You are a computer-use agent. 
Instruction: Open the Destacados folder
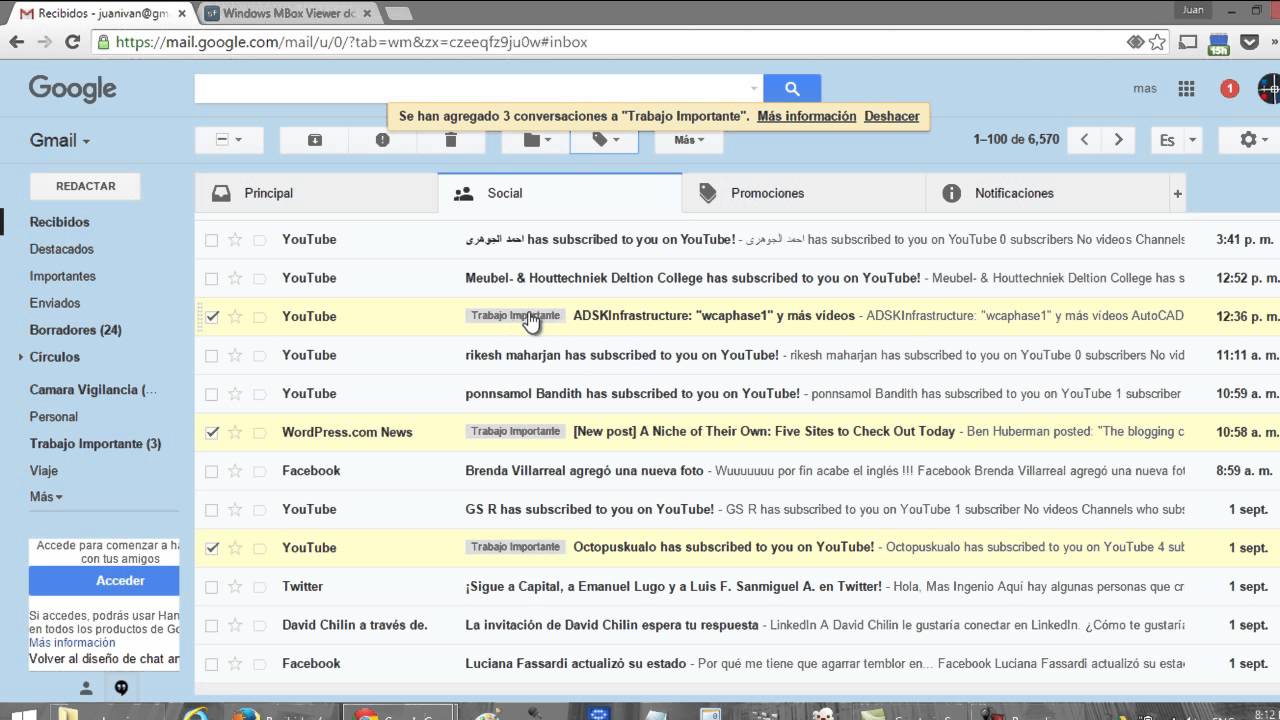point(61,249)
